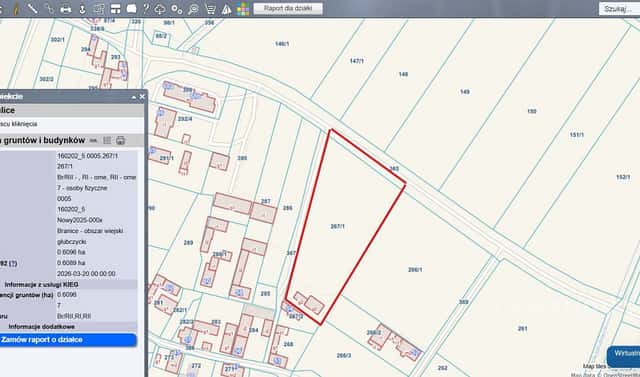Print the land registry panel via printer icon

point(120,141)
